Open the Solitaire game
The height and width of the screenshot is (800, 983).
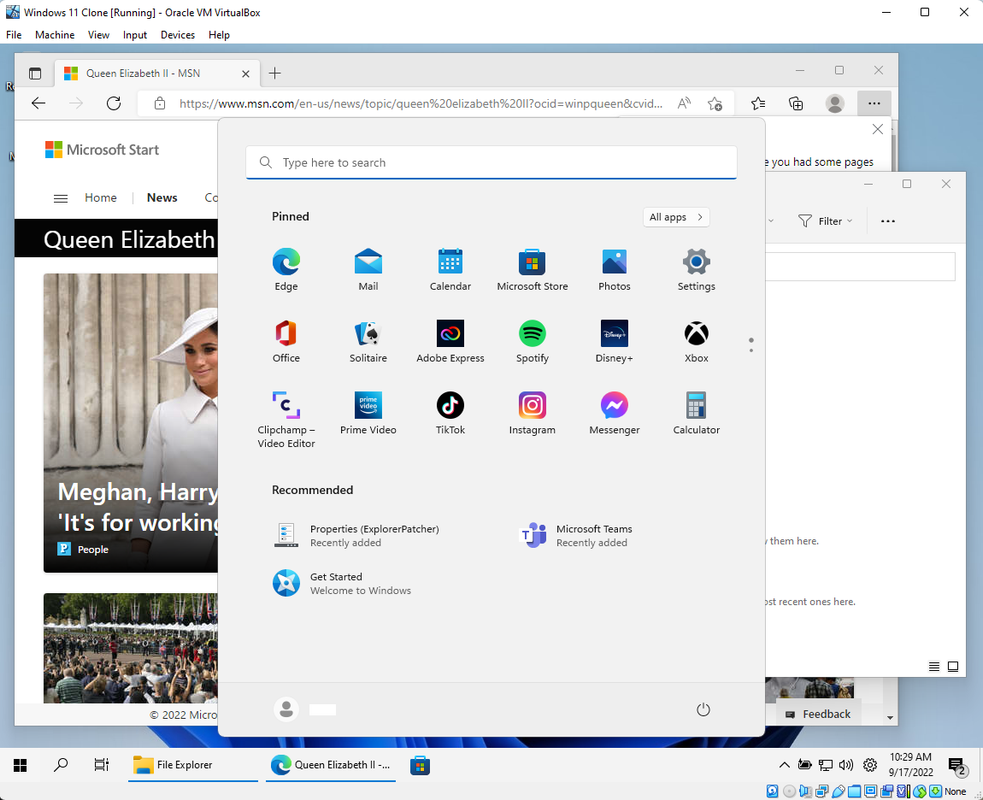coord(368,342)
